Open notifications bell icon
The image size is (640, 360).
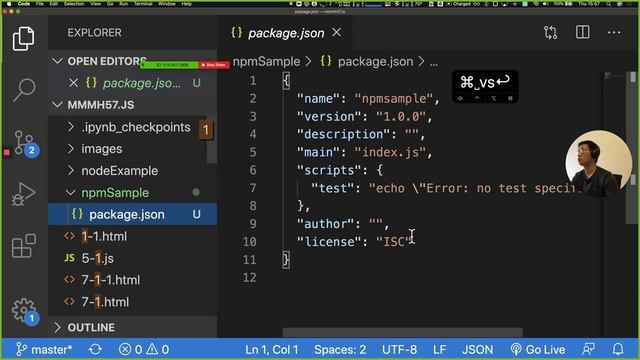pos(618,349)
